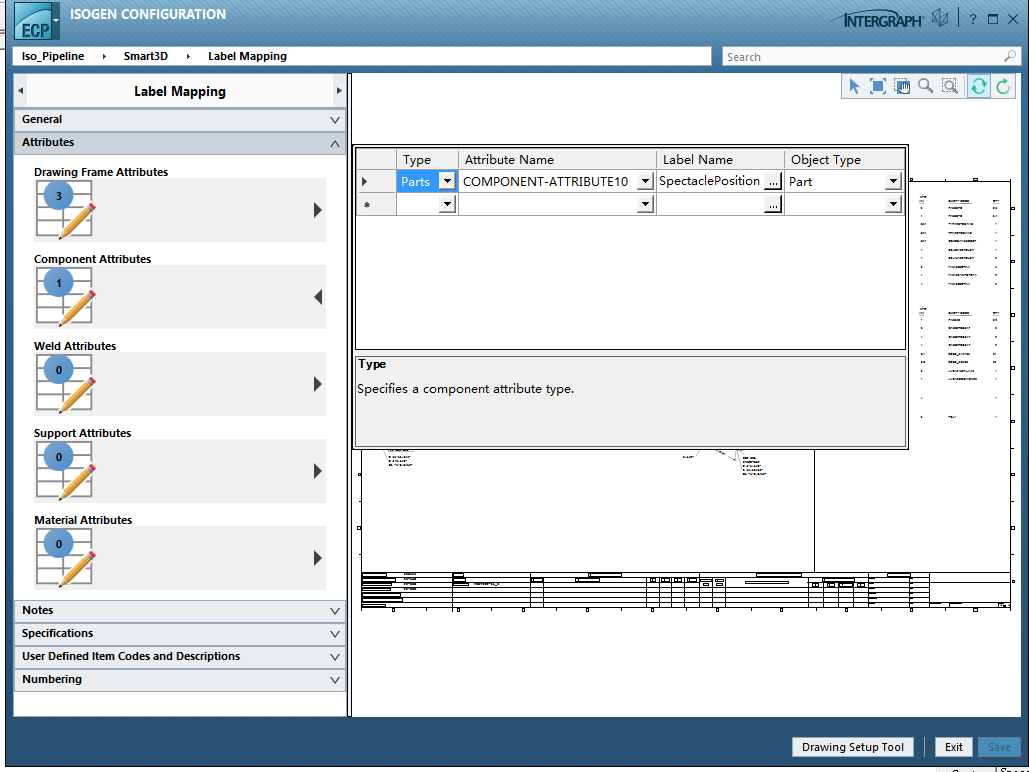Activate the pan hand tool
This screenshot has height=772, width=1029.
tap(902, 86)
